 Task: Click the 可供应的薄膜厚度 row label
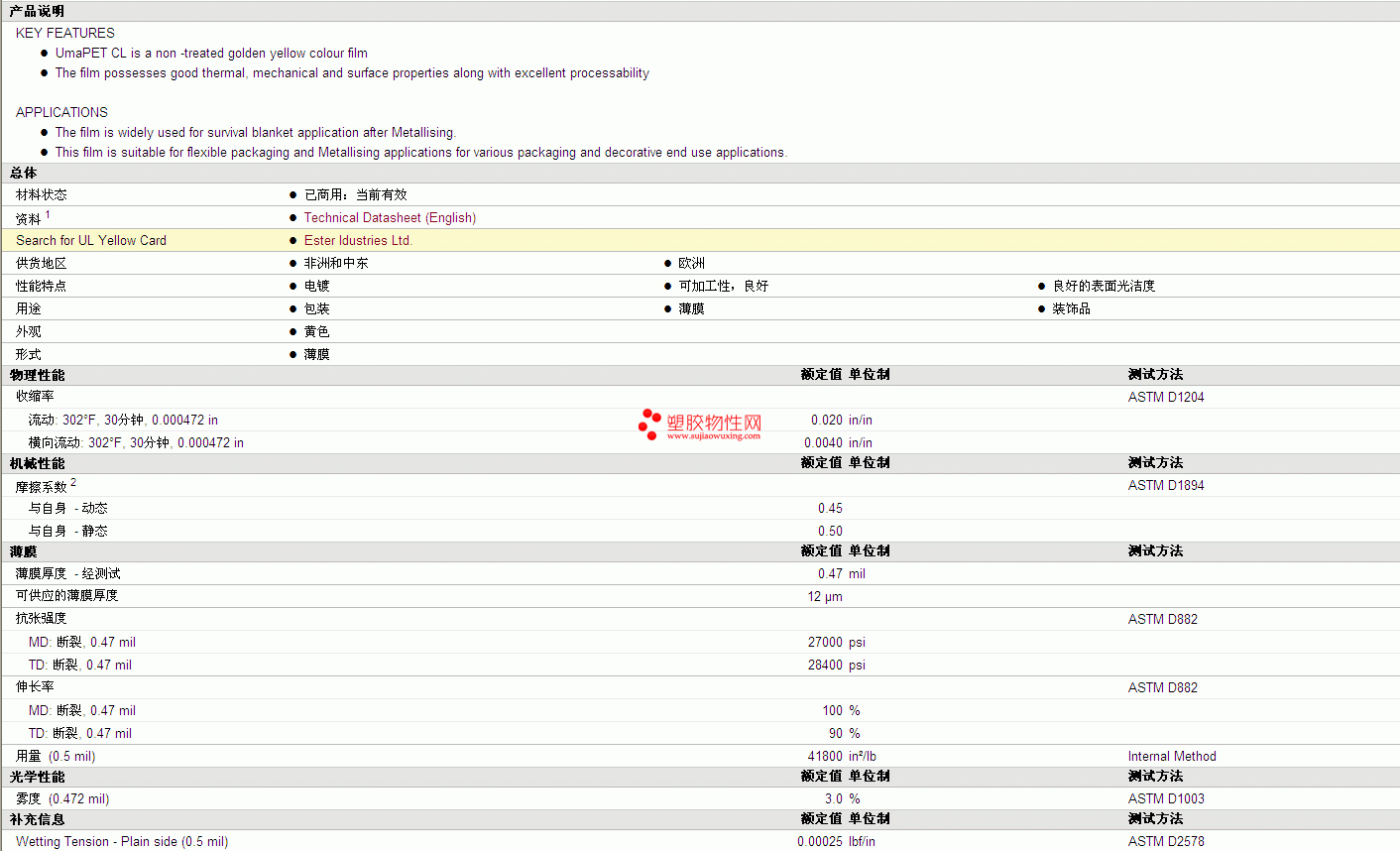(x=66, y=595)
